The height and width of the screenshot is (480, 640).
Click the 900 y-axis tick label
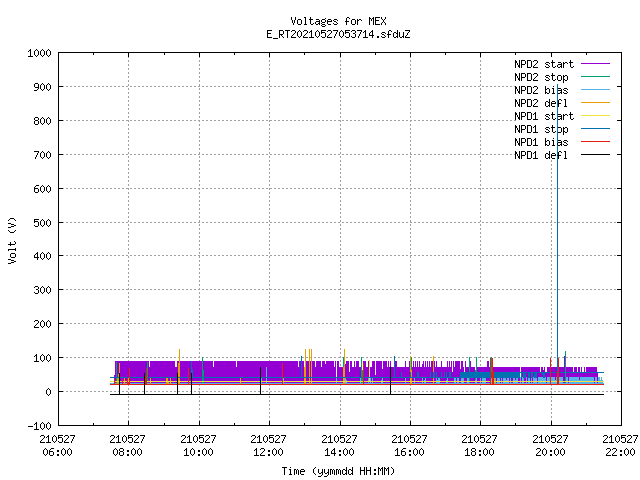click(42, 87)
